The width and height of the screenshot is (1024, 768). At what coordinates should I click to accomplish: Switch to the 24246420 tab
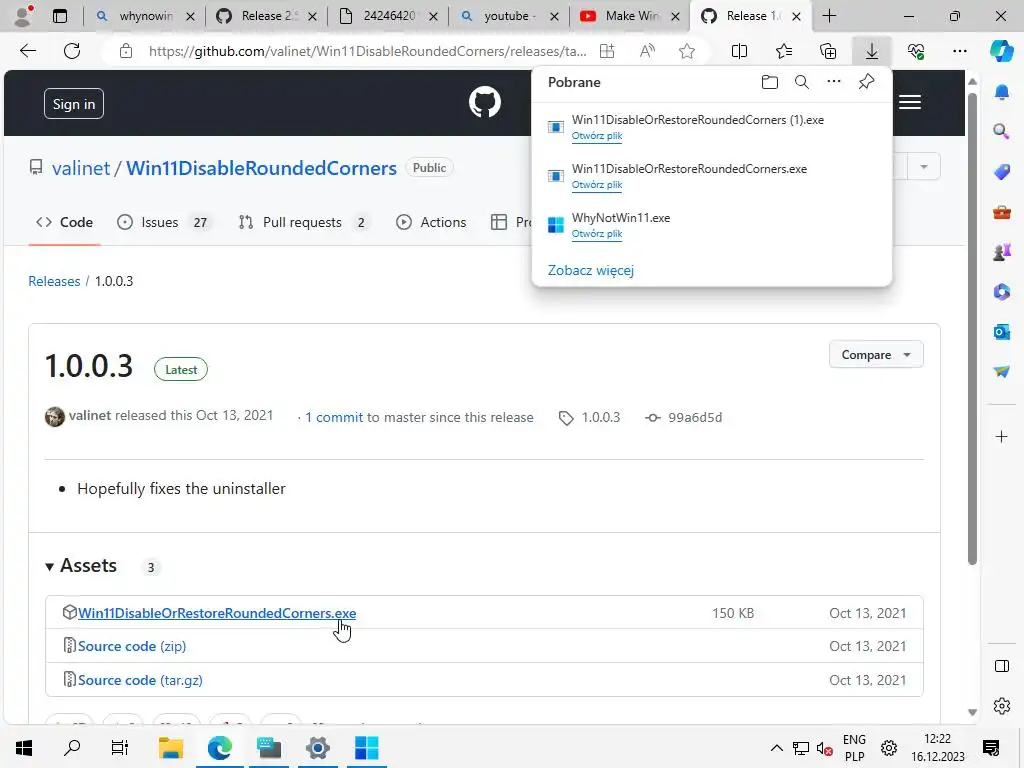pos(389,16)
